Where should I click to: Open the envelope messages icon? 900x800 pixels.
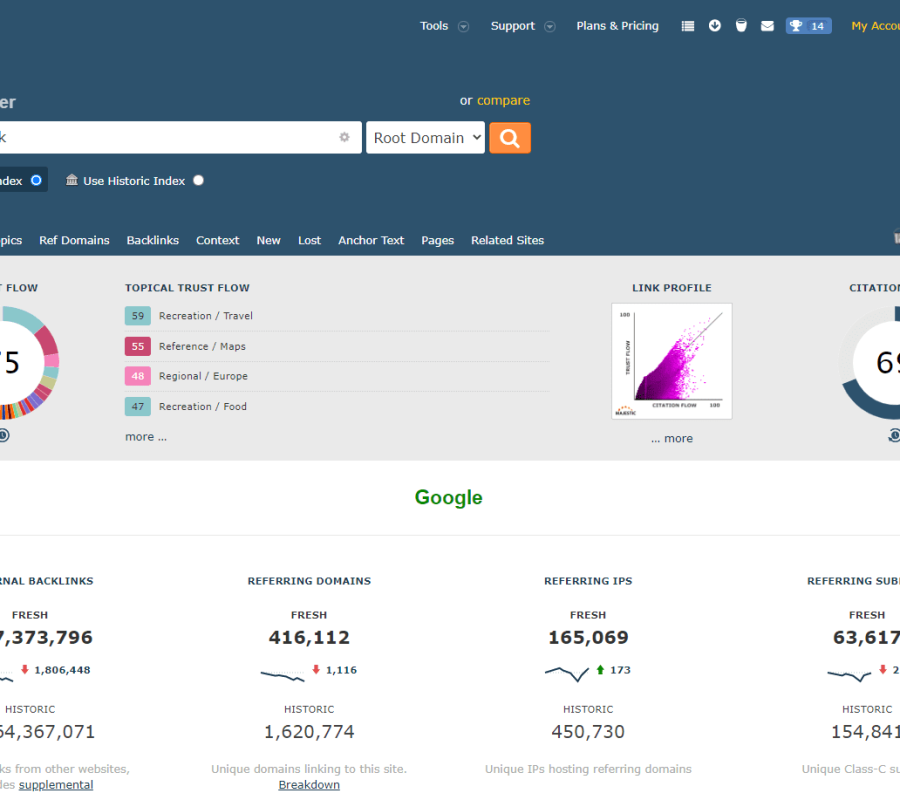(767, 26)
